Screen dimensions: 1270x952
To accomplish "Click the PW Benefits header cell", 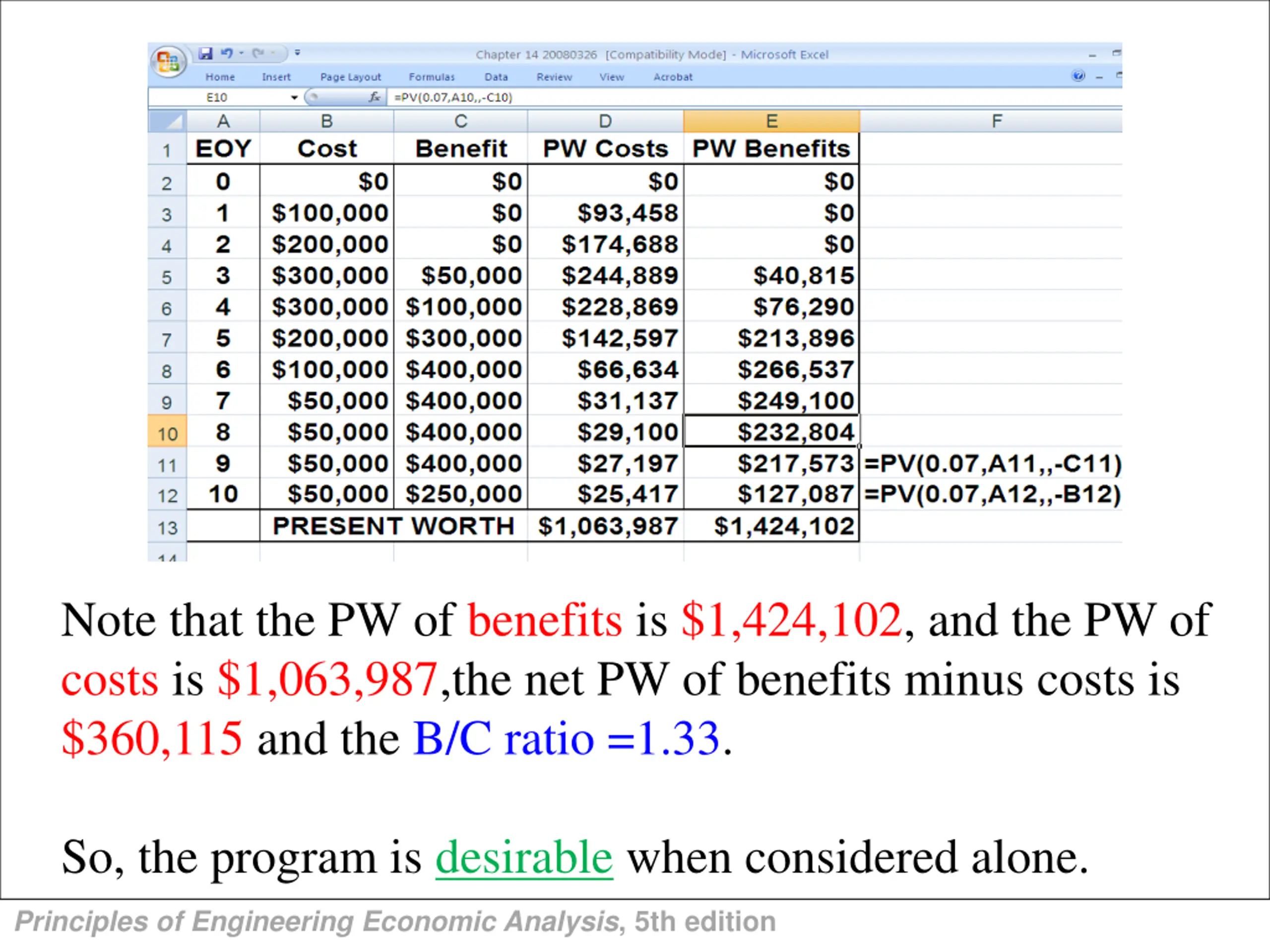I will pyautogui.click(x=771, y=149).
